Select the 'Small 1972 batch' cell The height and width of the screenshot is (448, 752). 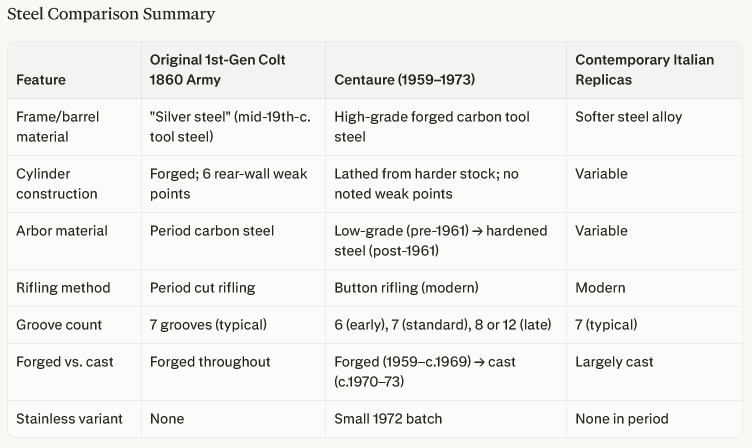(388, 419)
